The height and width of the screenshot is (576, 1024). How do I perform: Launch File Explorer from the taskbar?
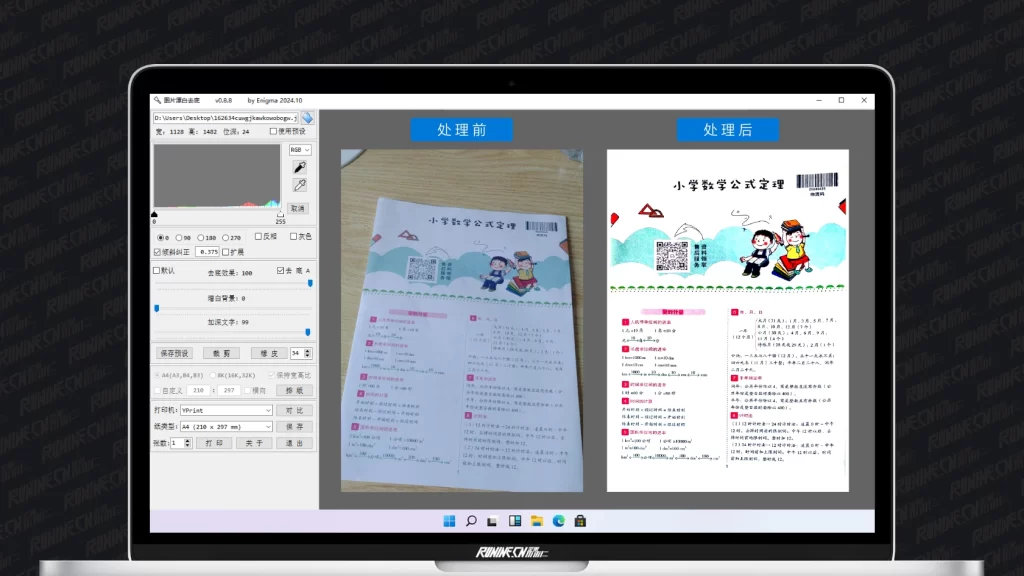pos(536,521)
